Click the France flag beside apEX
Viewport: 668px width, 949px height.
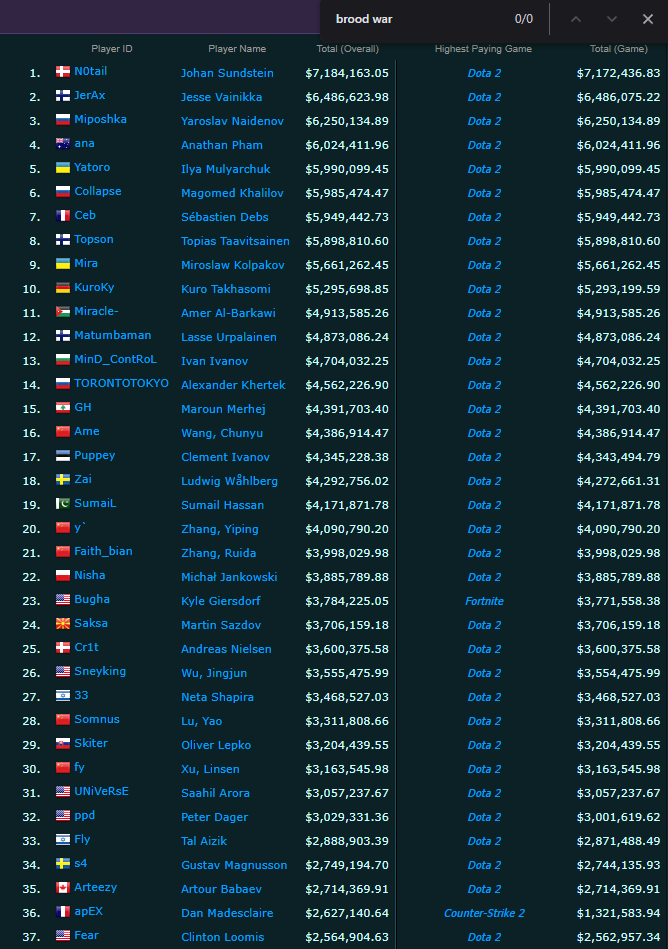click(x=63, y=911)
